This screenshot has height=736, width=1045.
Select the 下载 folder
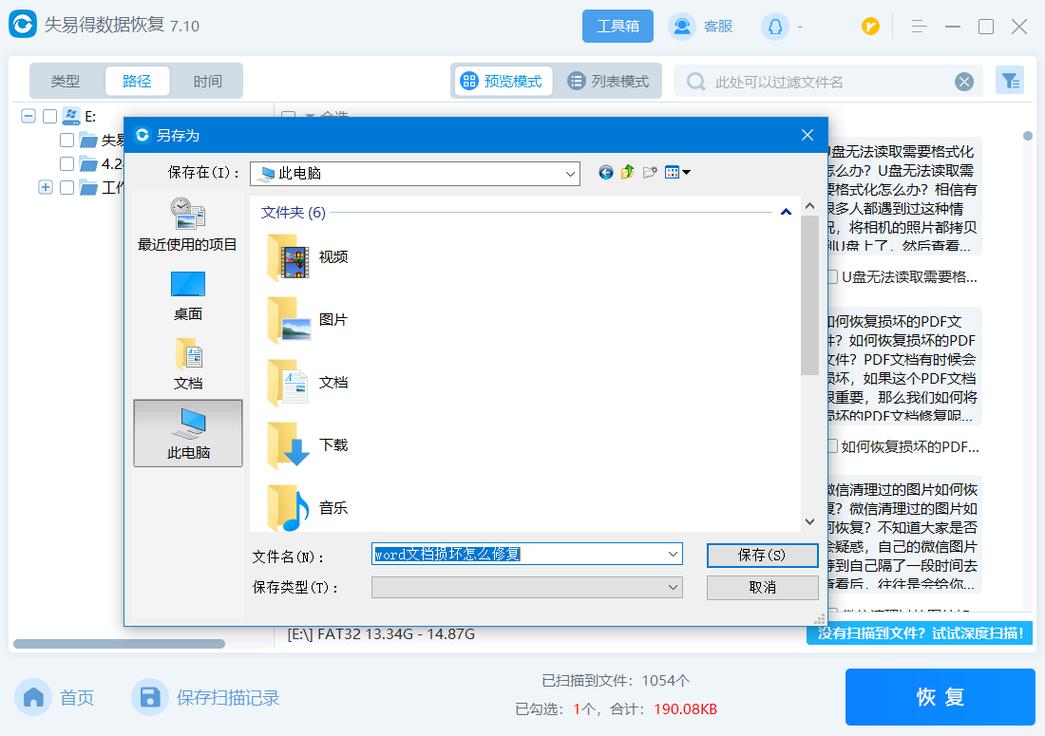coord(307,445)
